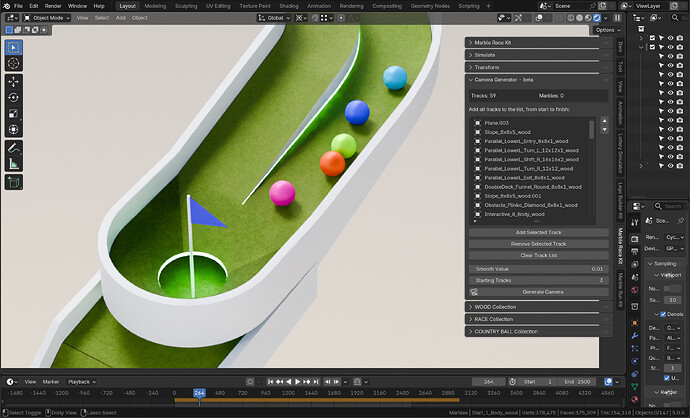Toggle the Denoise checkbox
The image size is (690, 418).
tap(663, 314)
